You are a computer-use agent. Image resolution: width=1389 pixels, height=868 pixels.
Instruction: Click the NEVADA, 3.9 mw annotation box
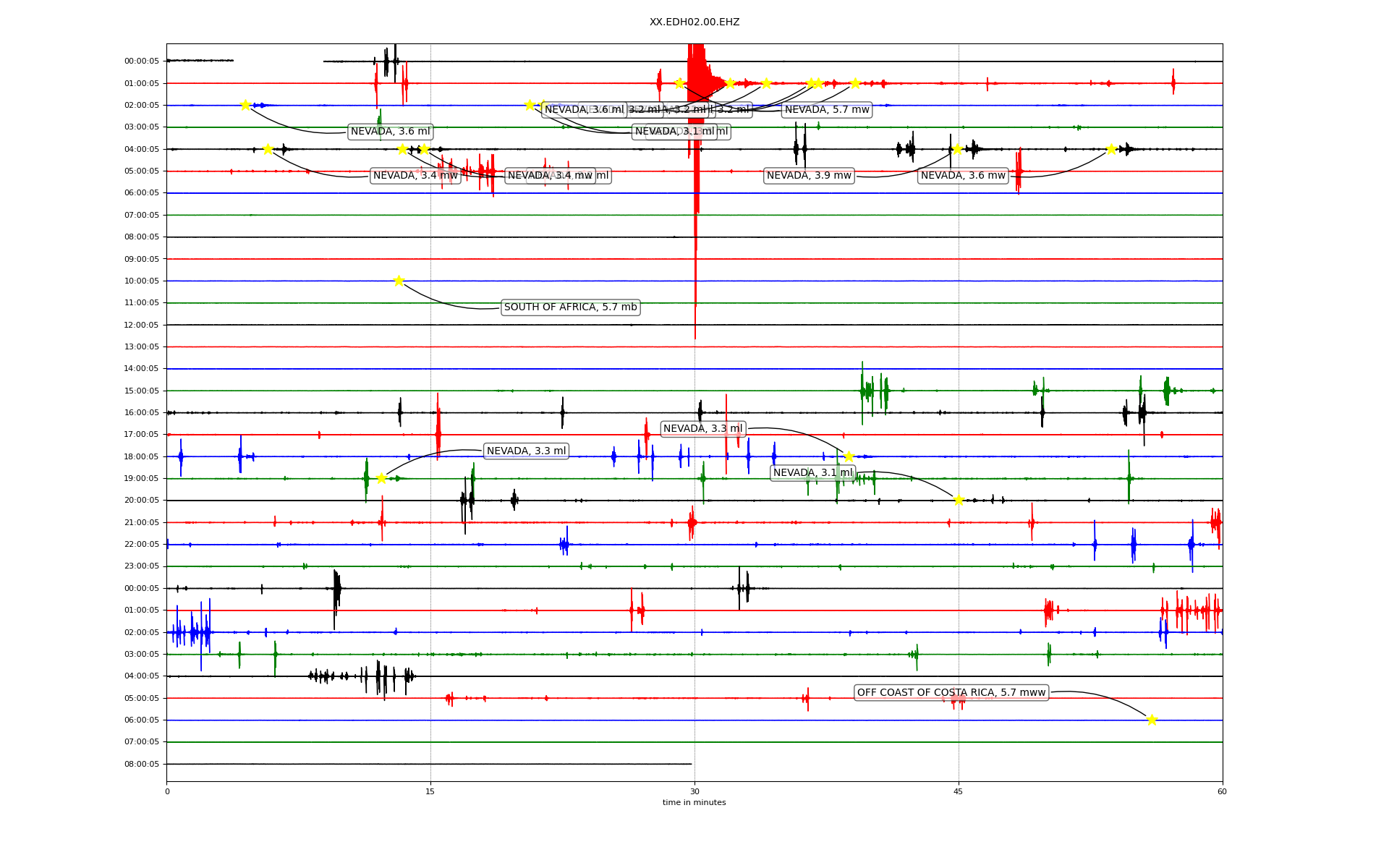[809, 176]
